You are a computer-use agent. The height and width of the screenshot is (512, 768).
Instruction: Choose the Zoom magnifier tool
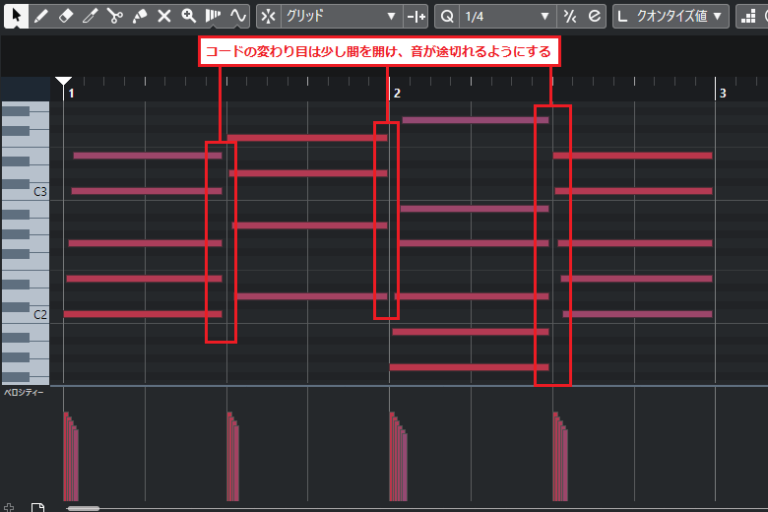point(188,16)
